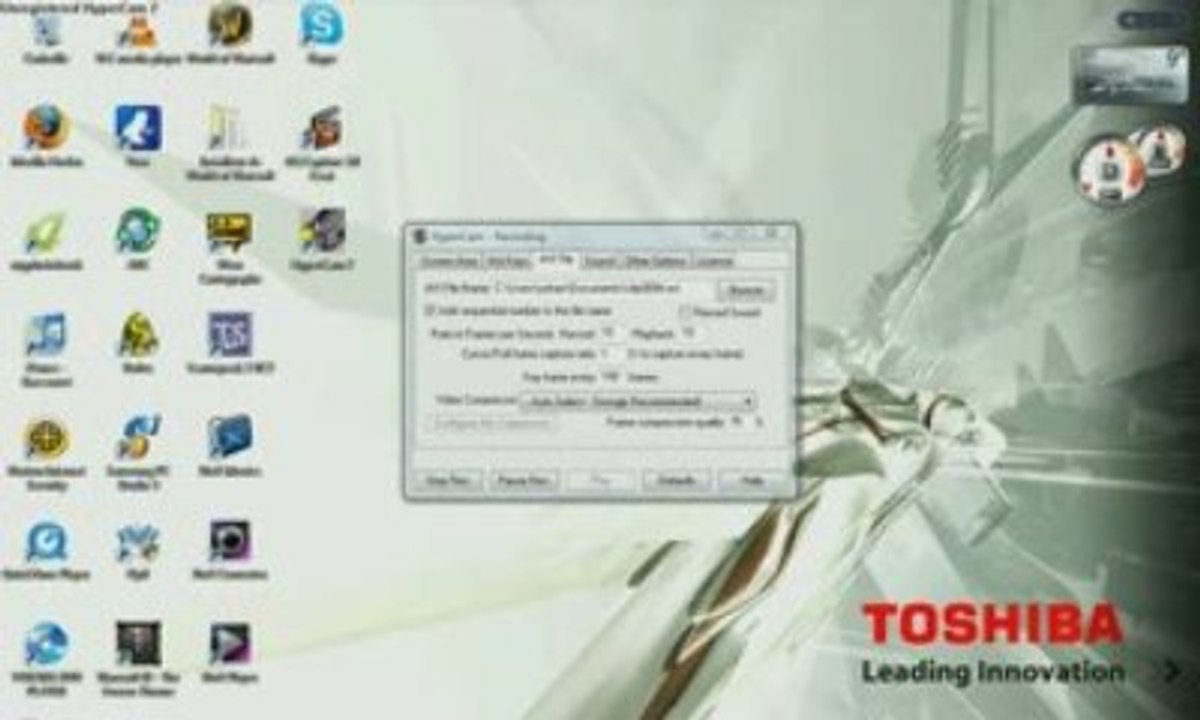Select the green globe desktop icon
The image size is (1200, 720).
tap(138, 238)
